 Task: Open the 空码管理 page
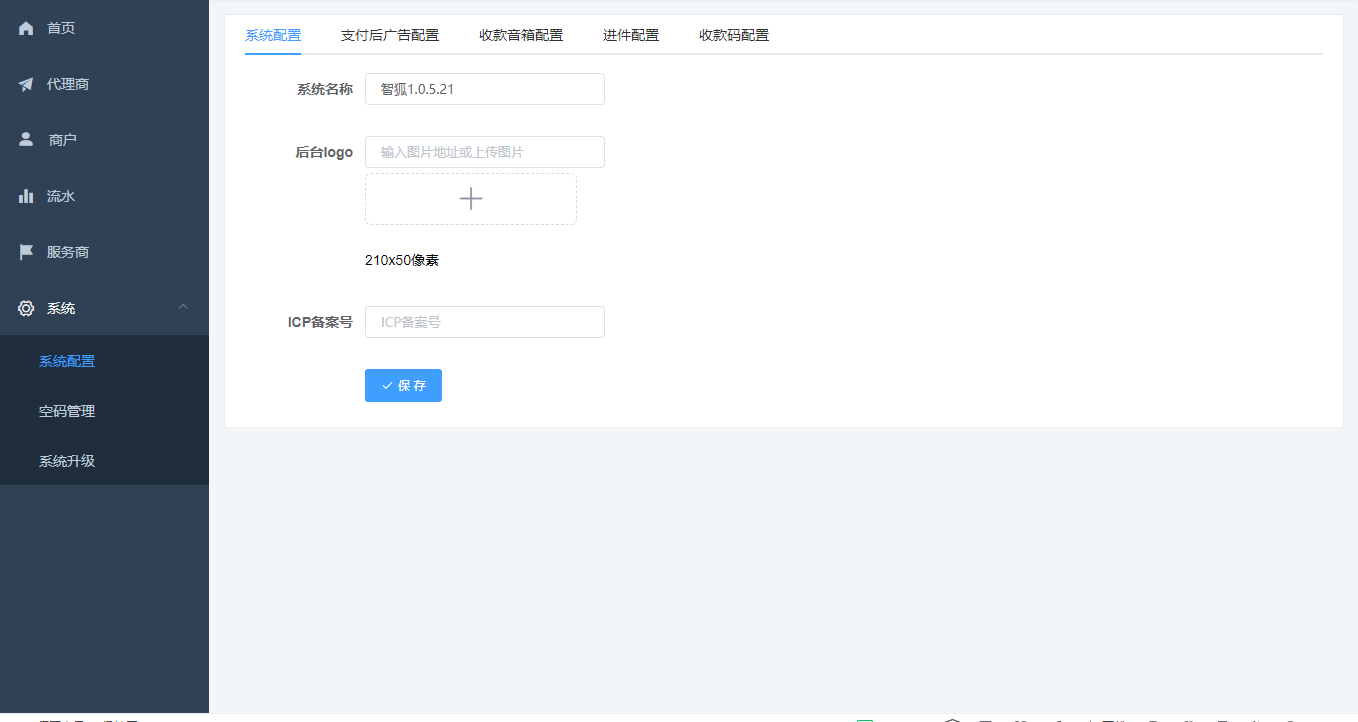[66, 411]
